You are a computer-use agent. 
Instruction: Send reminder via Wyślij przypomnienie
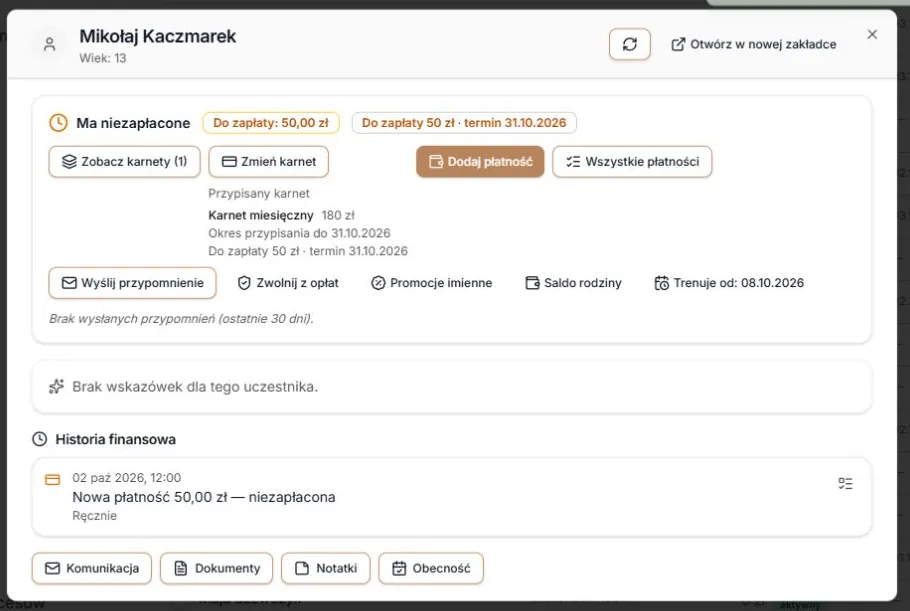pos(132,283)
